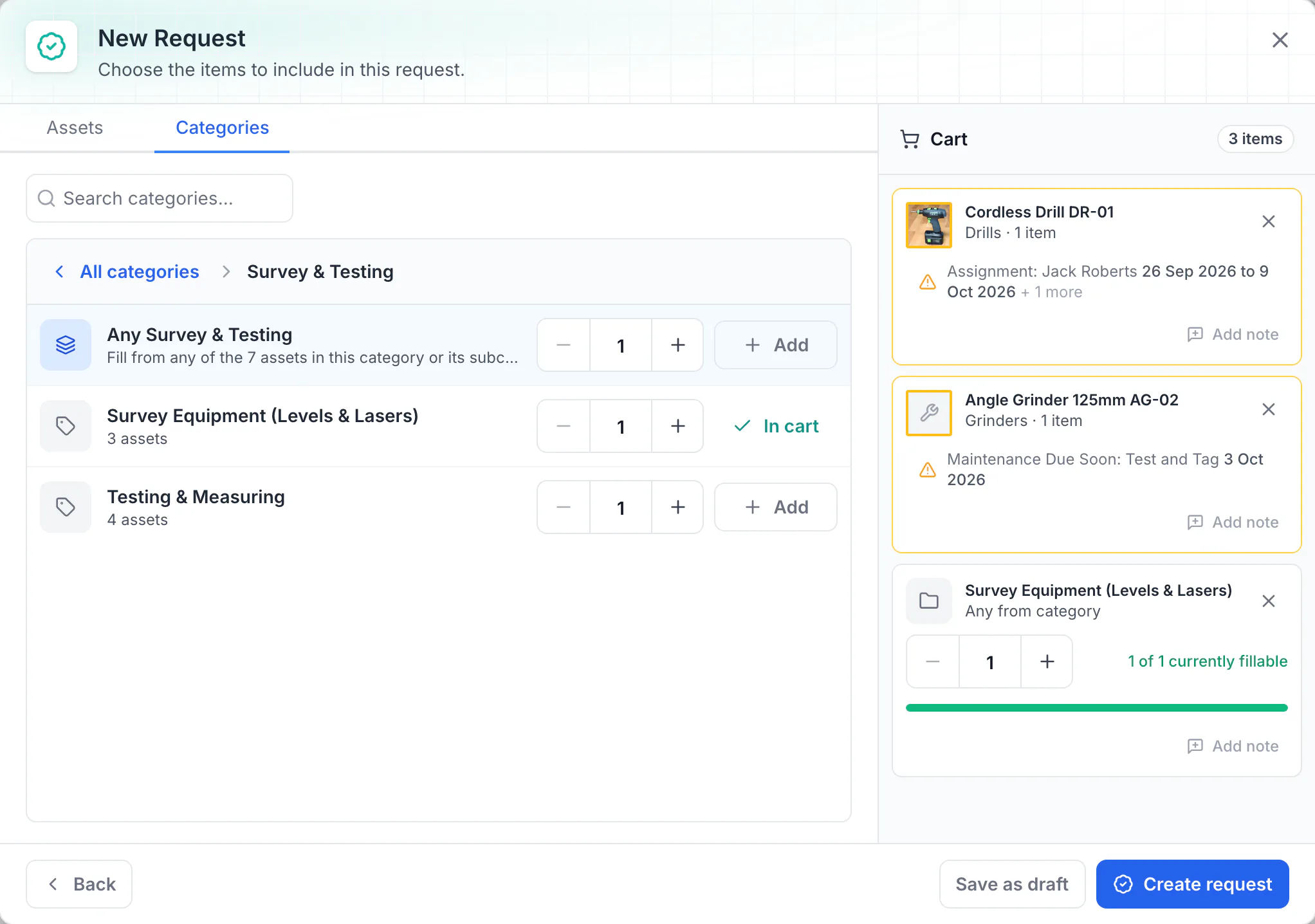The height and width of the screenshot is (924, 1315).
Task: Click the Survey Equipment cart folder icon
Action: point(929,601)
